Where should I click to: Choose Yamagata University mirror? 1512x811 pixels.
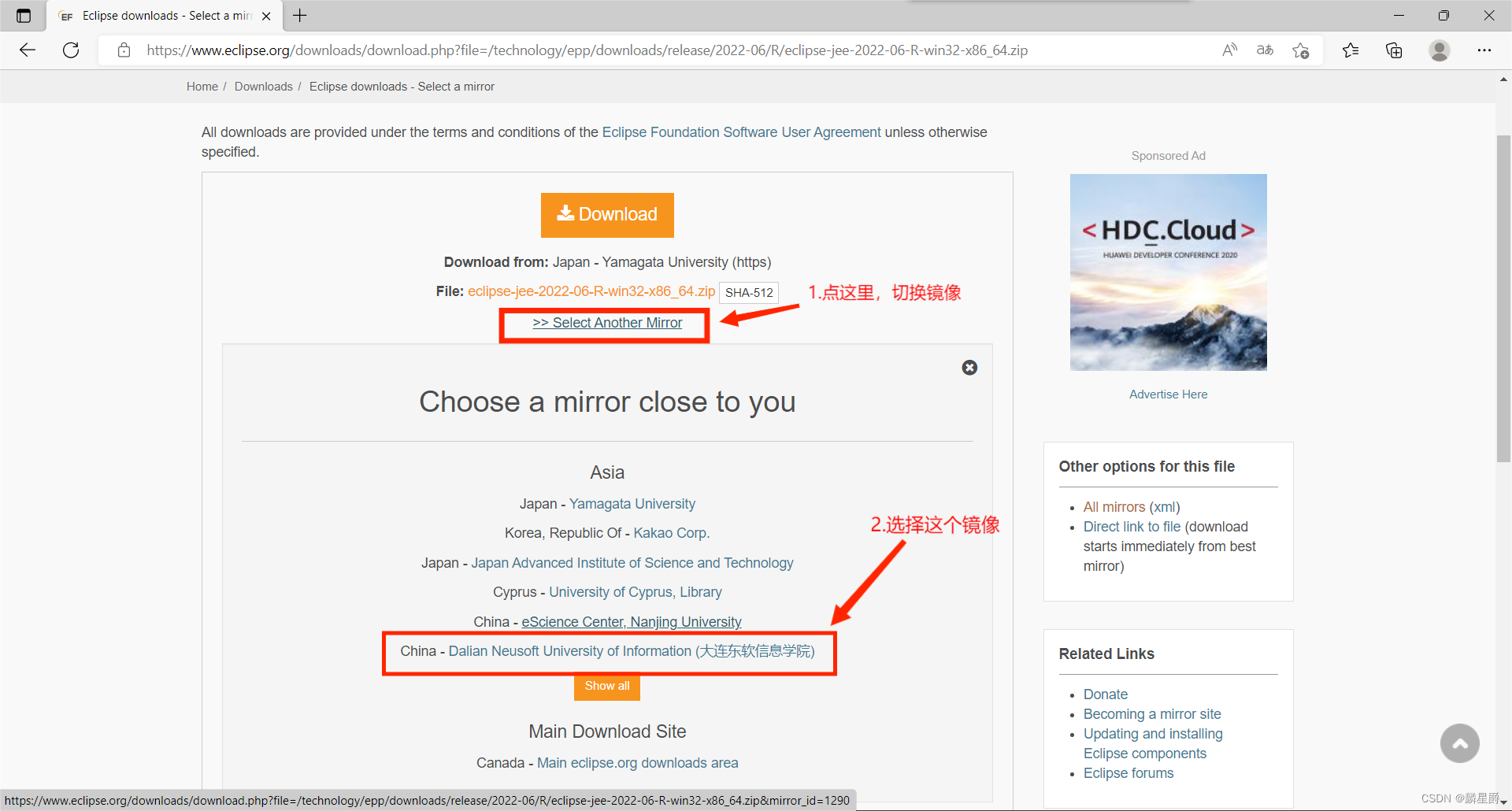click(632, 504)
